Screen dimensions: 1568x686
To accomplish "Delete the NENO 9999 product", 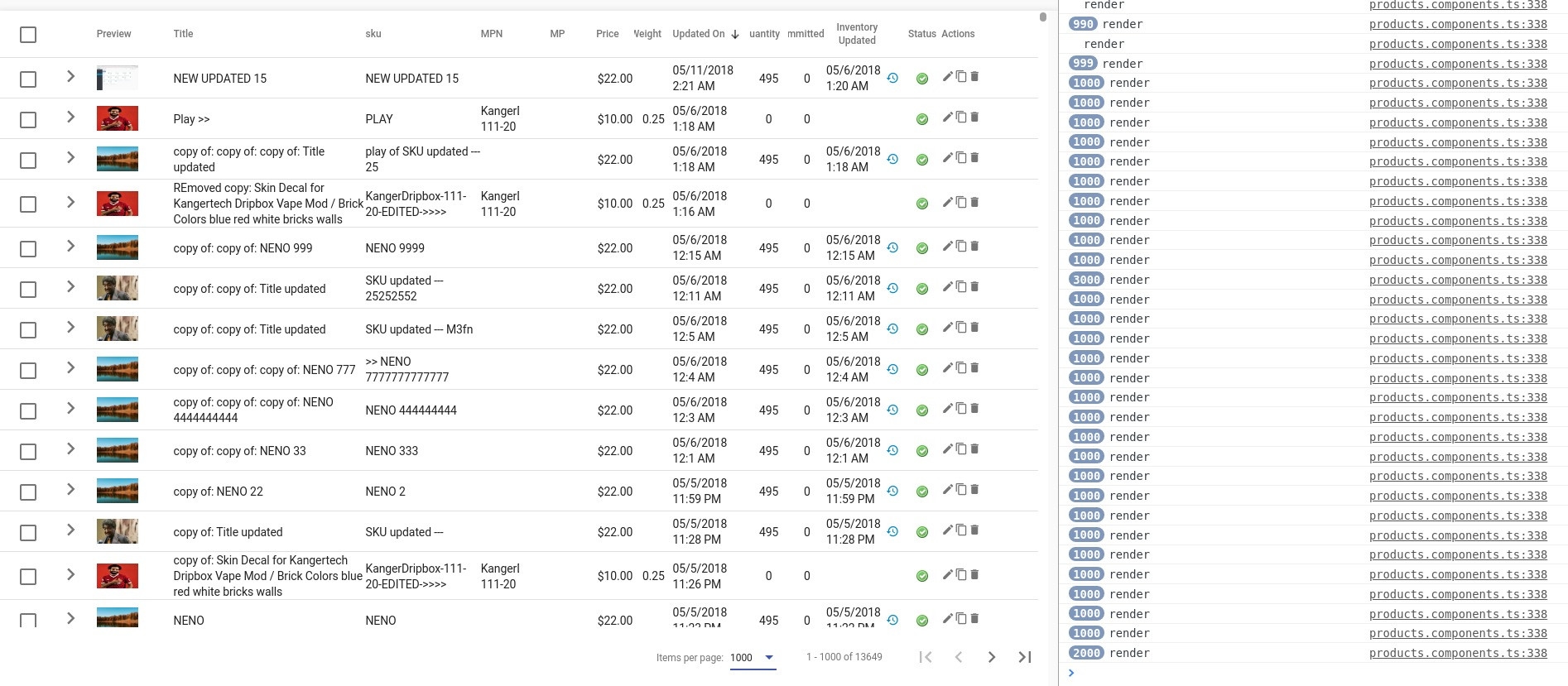I will click(974, 246).
